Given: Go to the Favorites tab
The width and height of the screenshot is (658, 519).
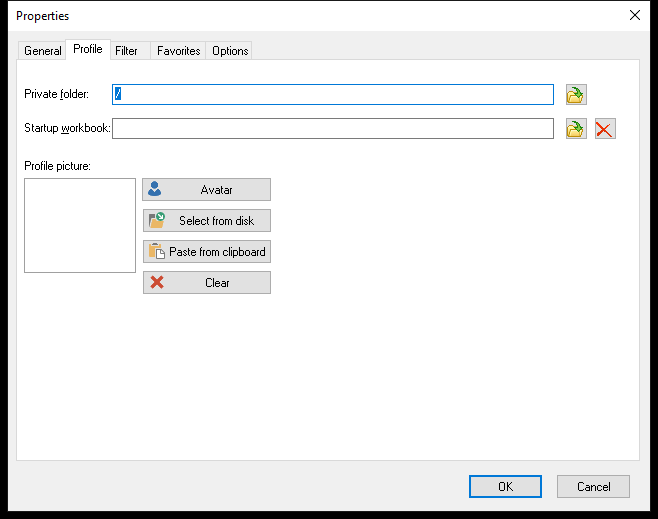Looking at the screenshot, I should click(178, 51).
